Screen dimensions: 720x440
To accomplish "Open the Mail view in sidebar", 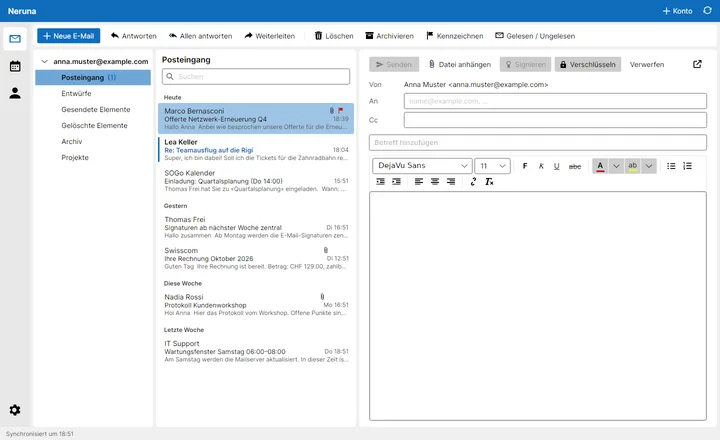I will tap(15, 39).
